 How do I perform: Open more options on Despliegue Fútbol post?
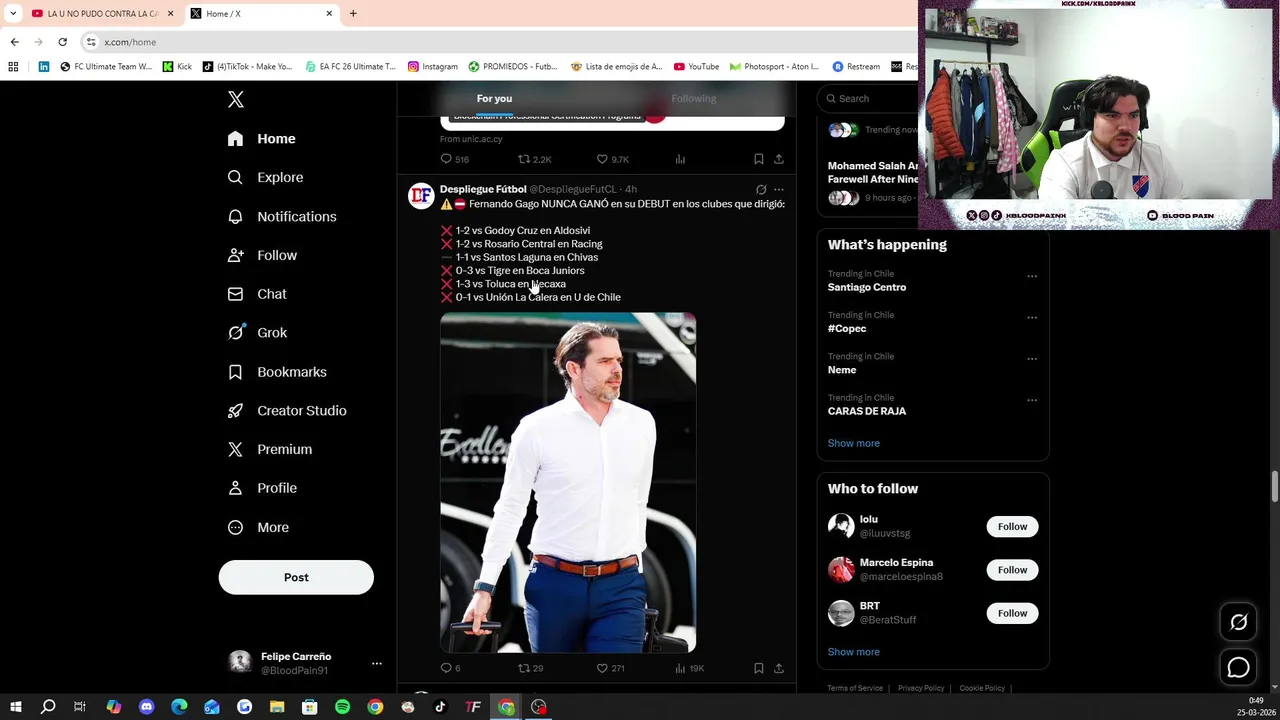(778, 189)
